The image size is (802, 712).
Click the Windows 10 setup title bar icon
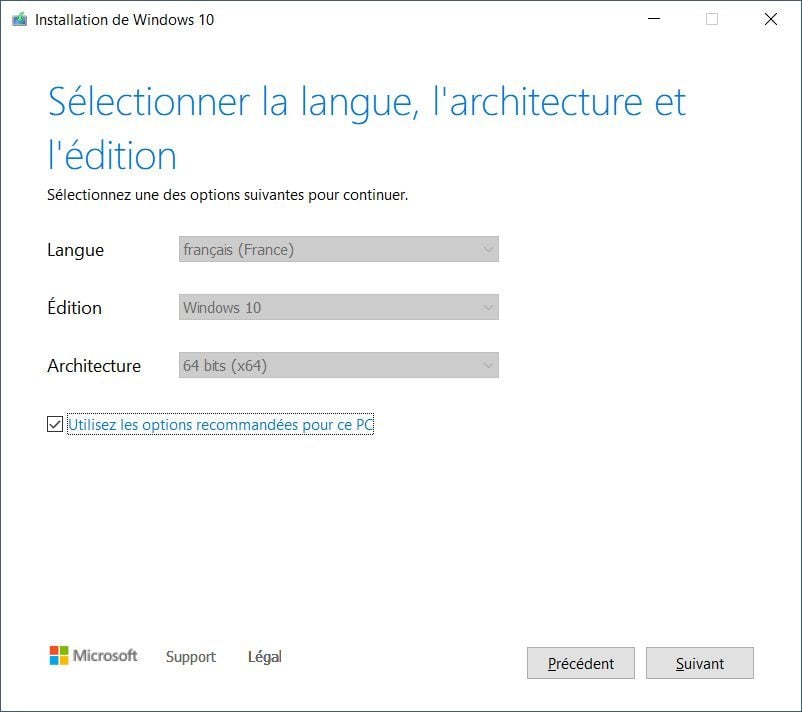pyautogui.click(x=19, y=19)
